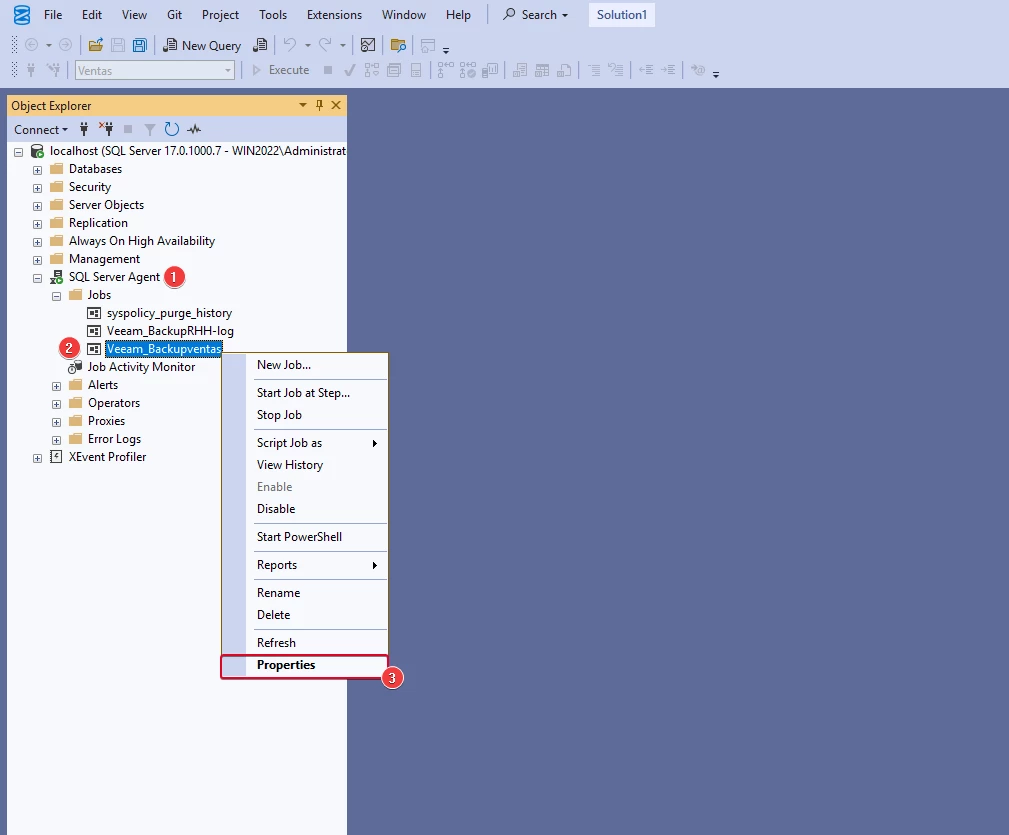Click the Navigate Forward icon

click(66, 45)
